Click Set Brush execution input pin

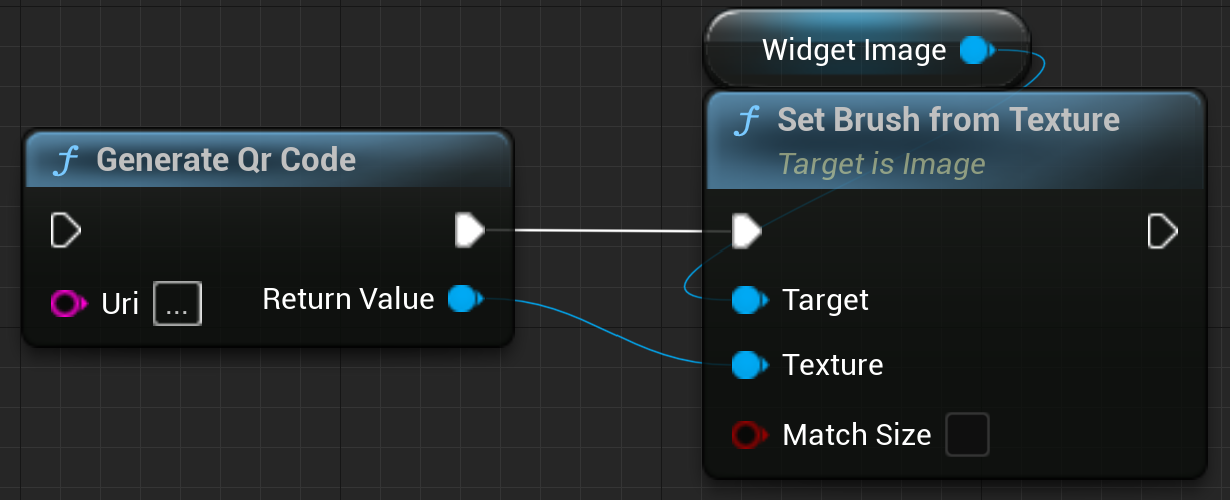tap(746, 231)
